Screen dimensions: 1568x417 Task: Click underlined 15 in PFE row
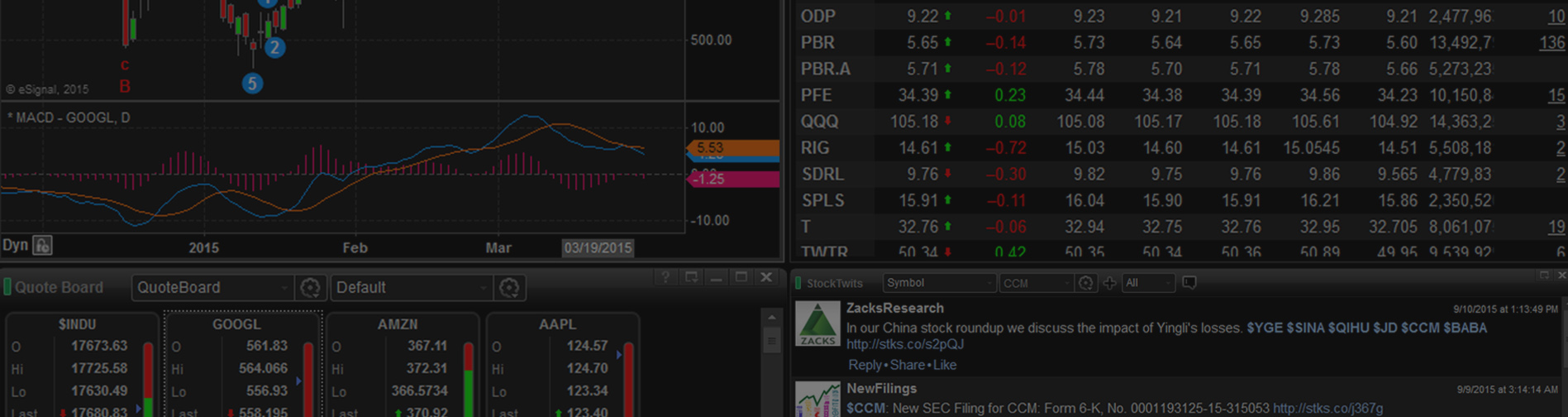[x=1556, y=95]
